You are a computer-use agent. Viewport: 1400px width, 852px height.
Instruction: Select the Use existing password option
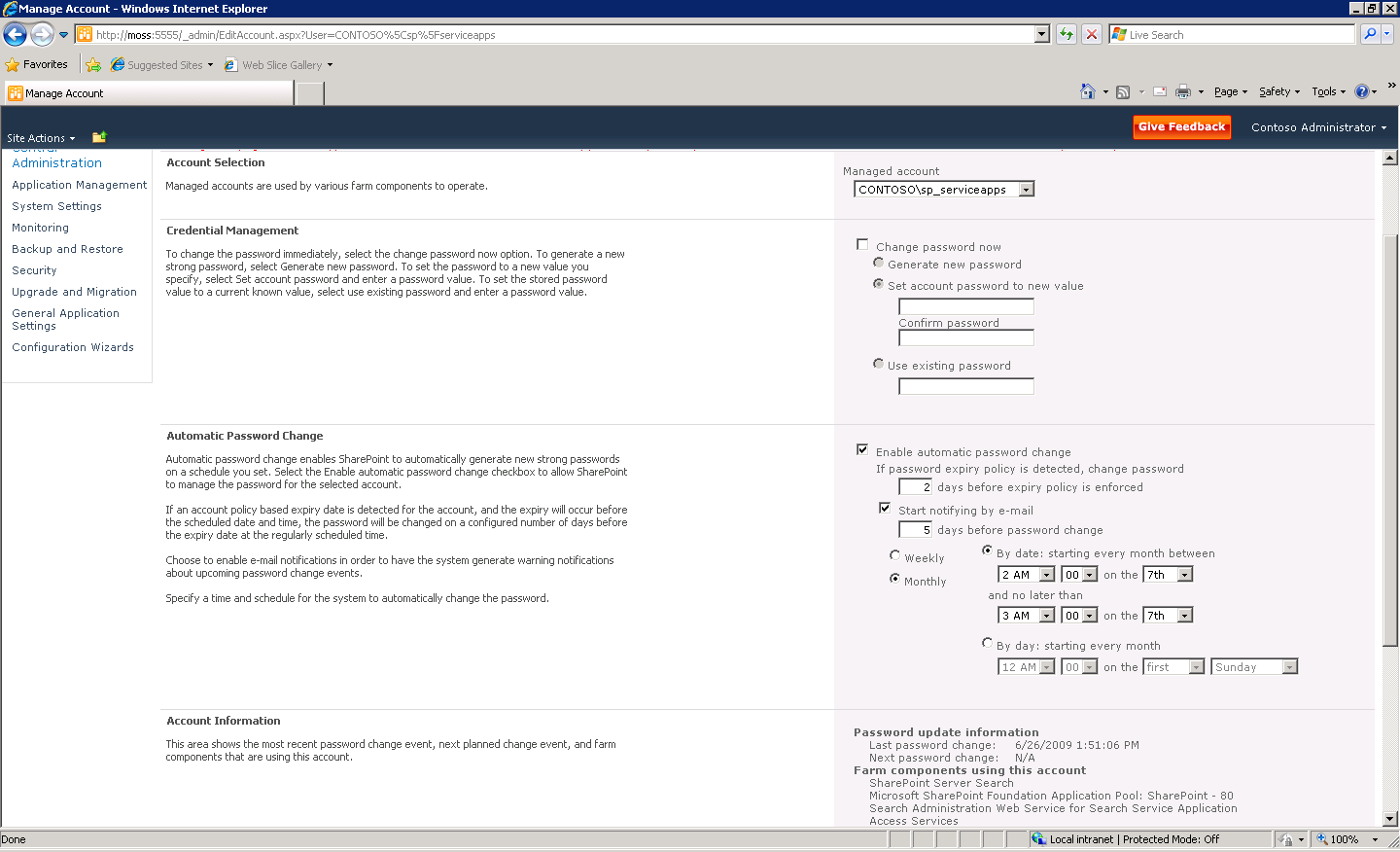point(878,364)
